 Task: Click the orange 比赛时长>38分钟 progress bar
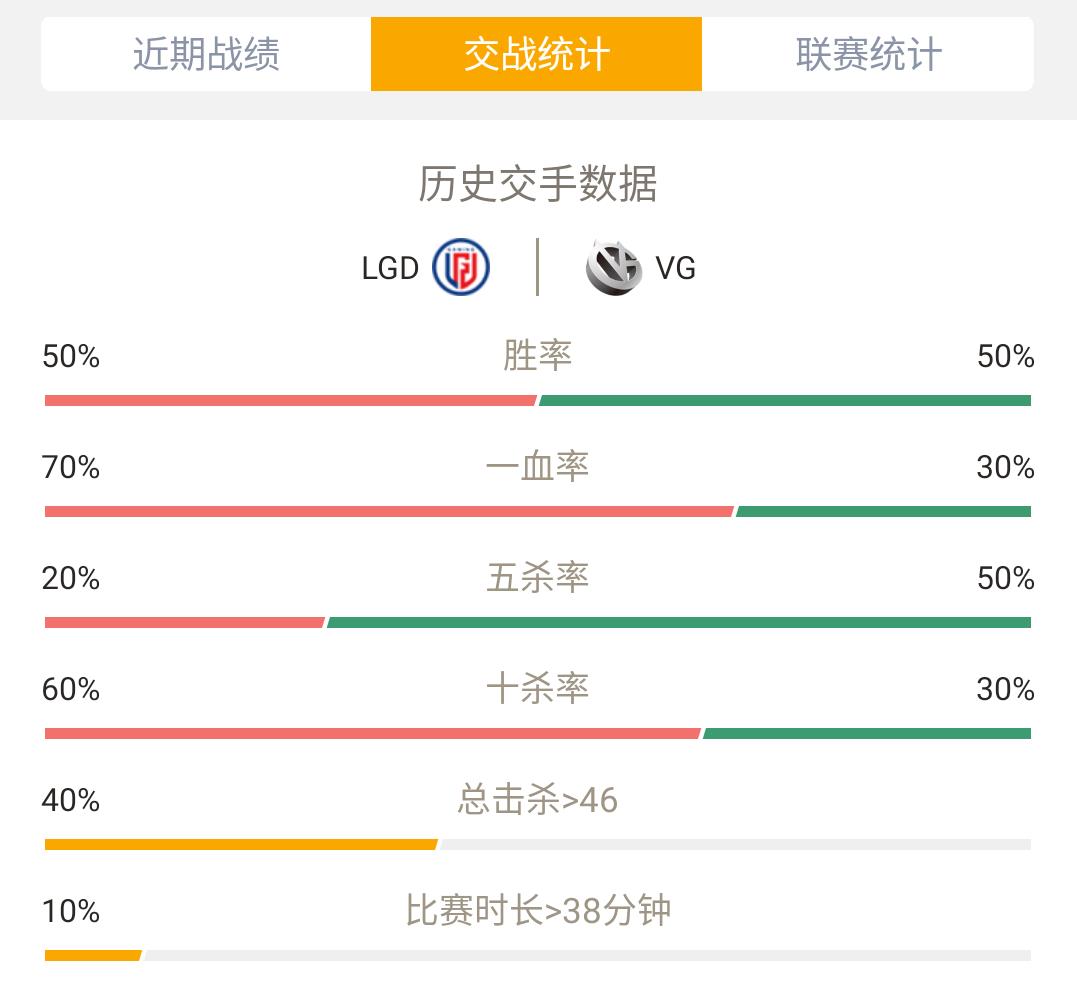93,956
